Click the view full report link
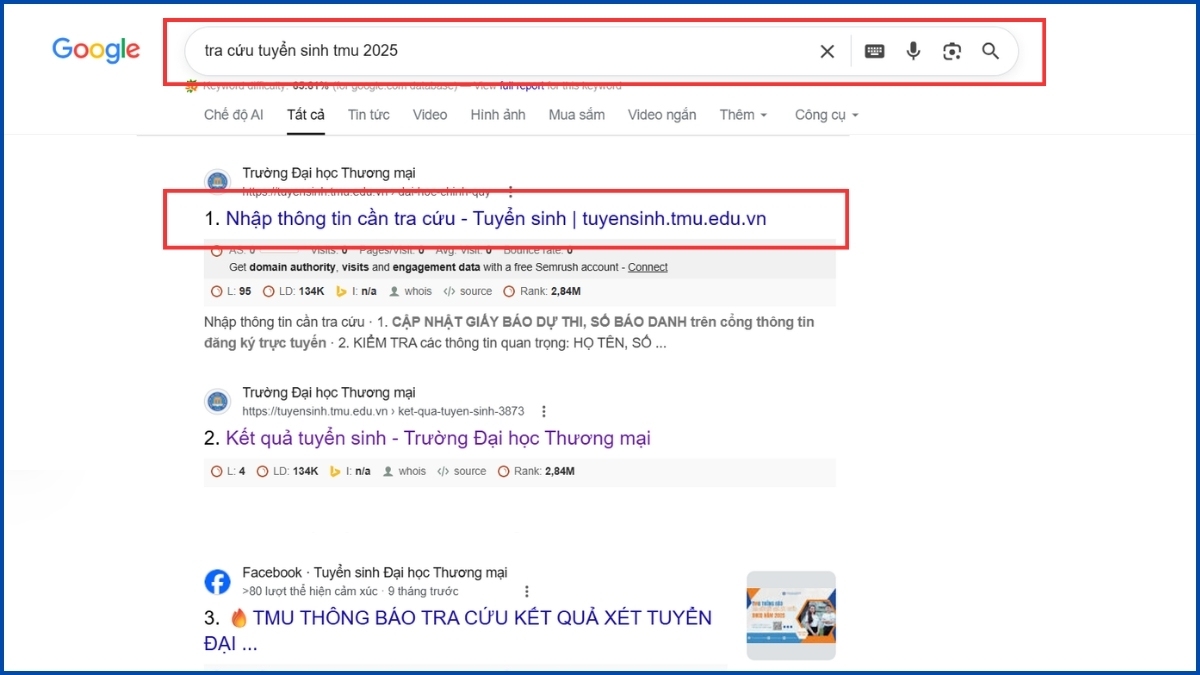1200x675 pixels. coord(522,86)
